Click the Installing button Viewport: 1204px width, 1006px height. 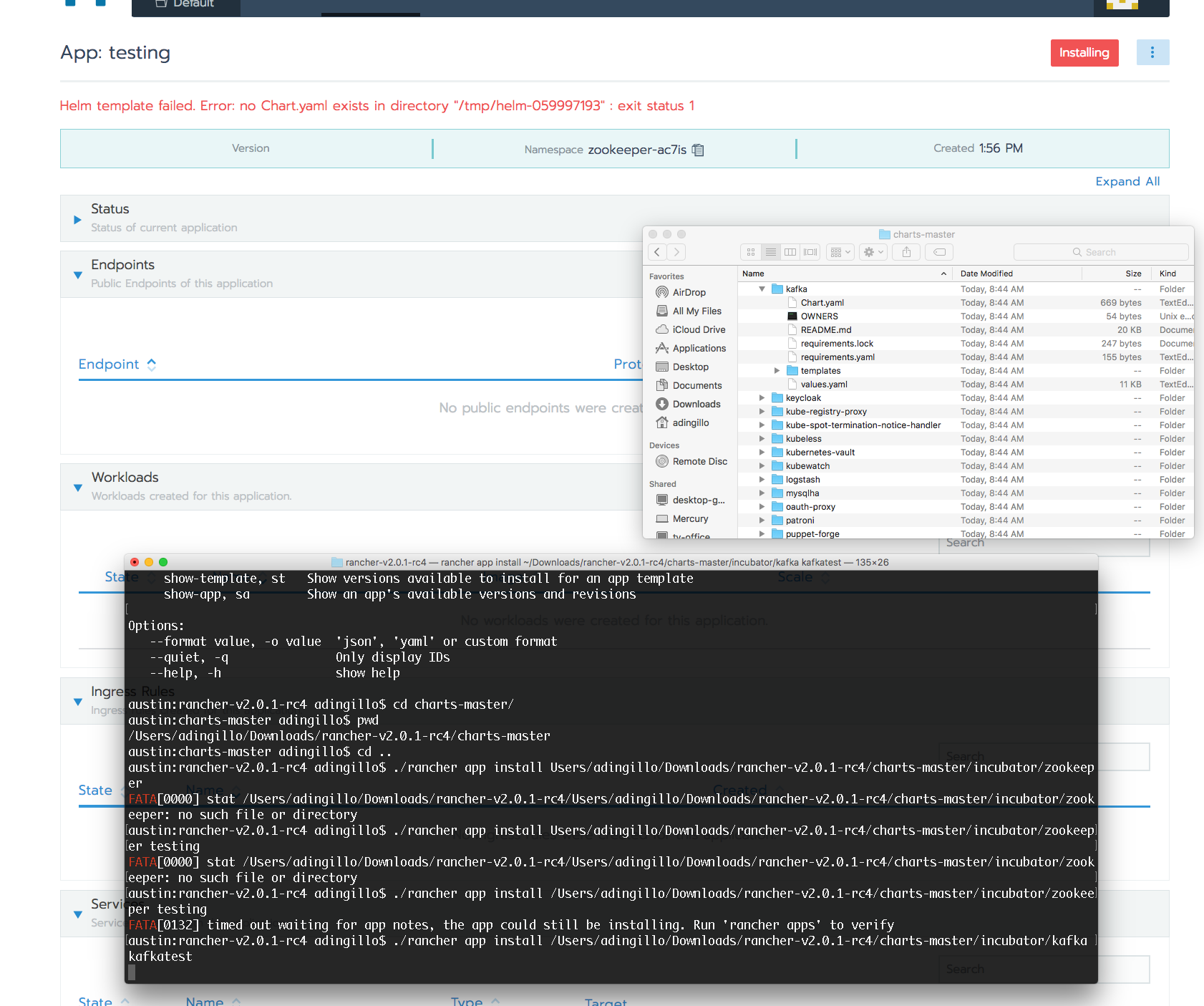pyautogui.click(x=1084, y=52)
